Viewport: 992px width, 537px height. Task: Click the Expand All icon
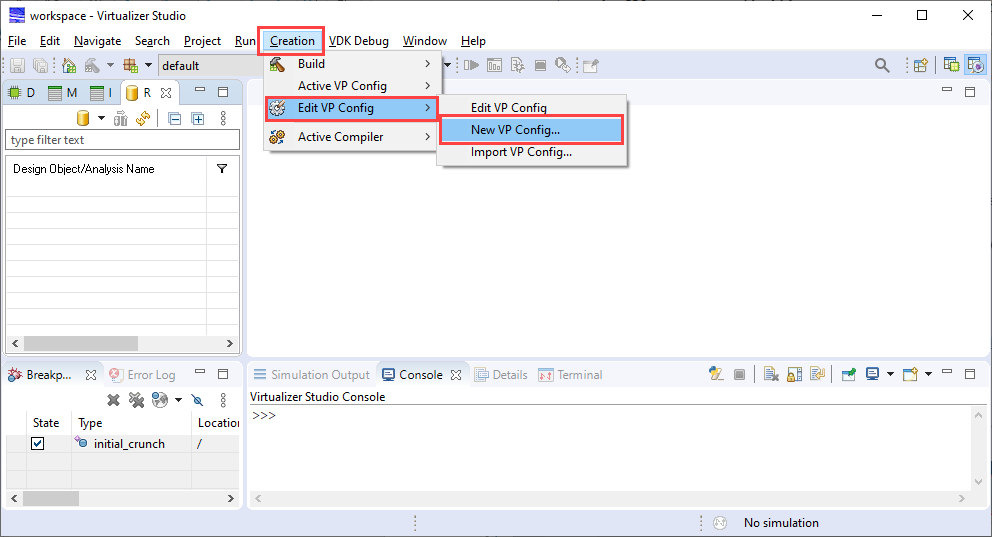click(198, 118)
